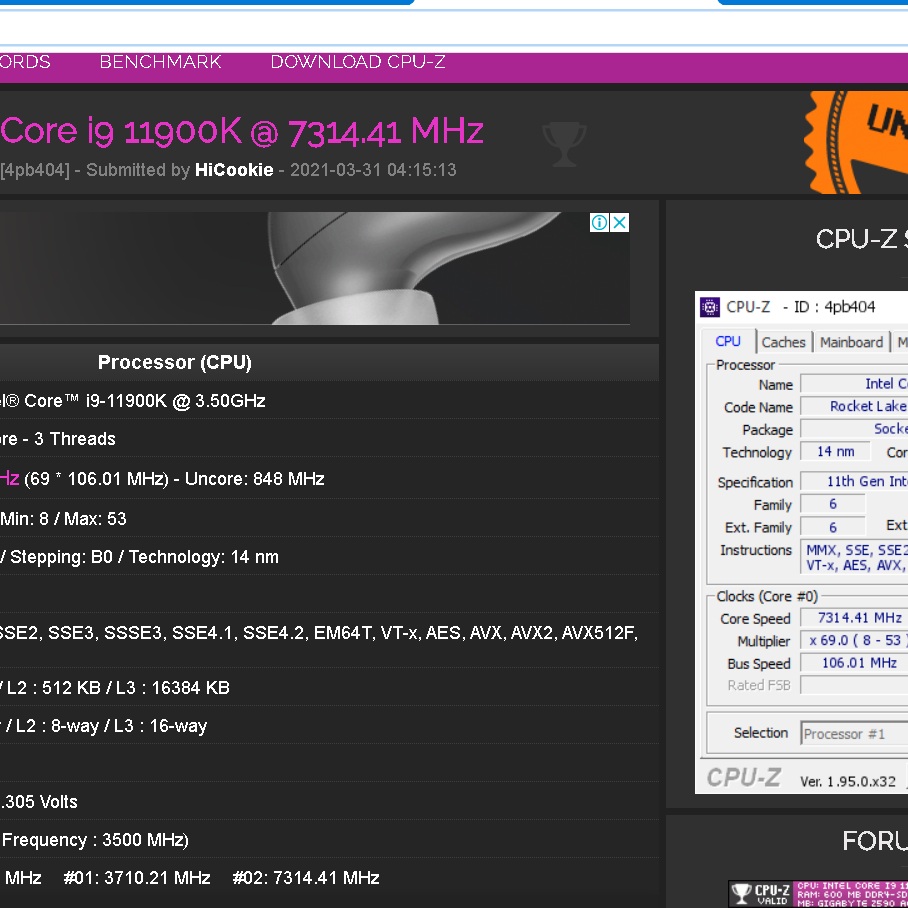Click the trophy icon beside the title
908x908 pixels.
pos(564,144)
